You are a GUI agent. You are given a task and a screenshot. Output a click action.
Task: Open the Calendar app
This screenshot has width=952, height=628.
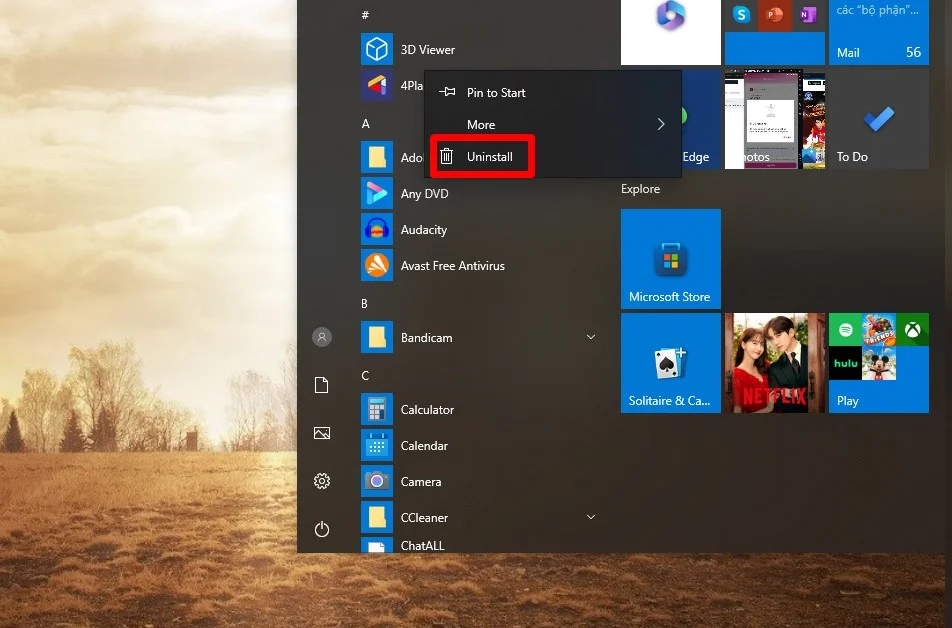point(424,445)
